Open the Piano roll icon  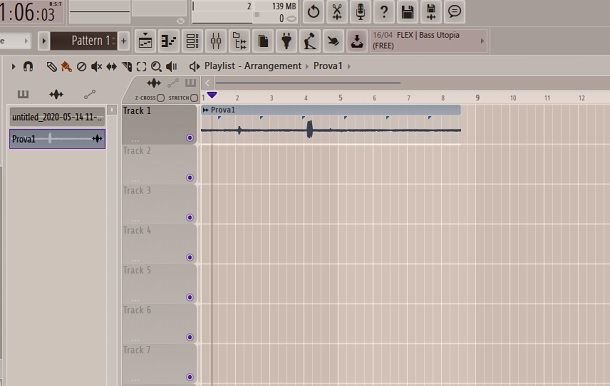[168, 41]
